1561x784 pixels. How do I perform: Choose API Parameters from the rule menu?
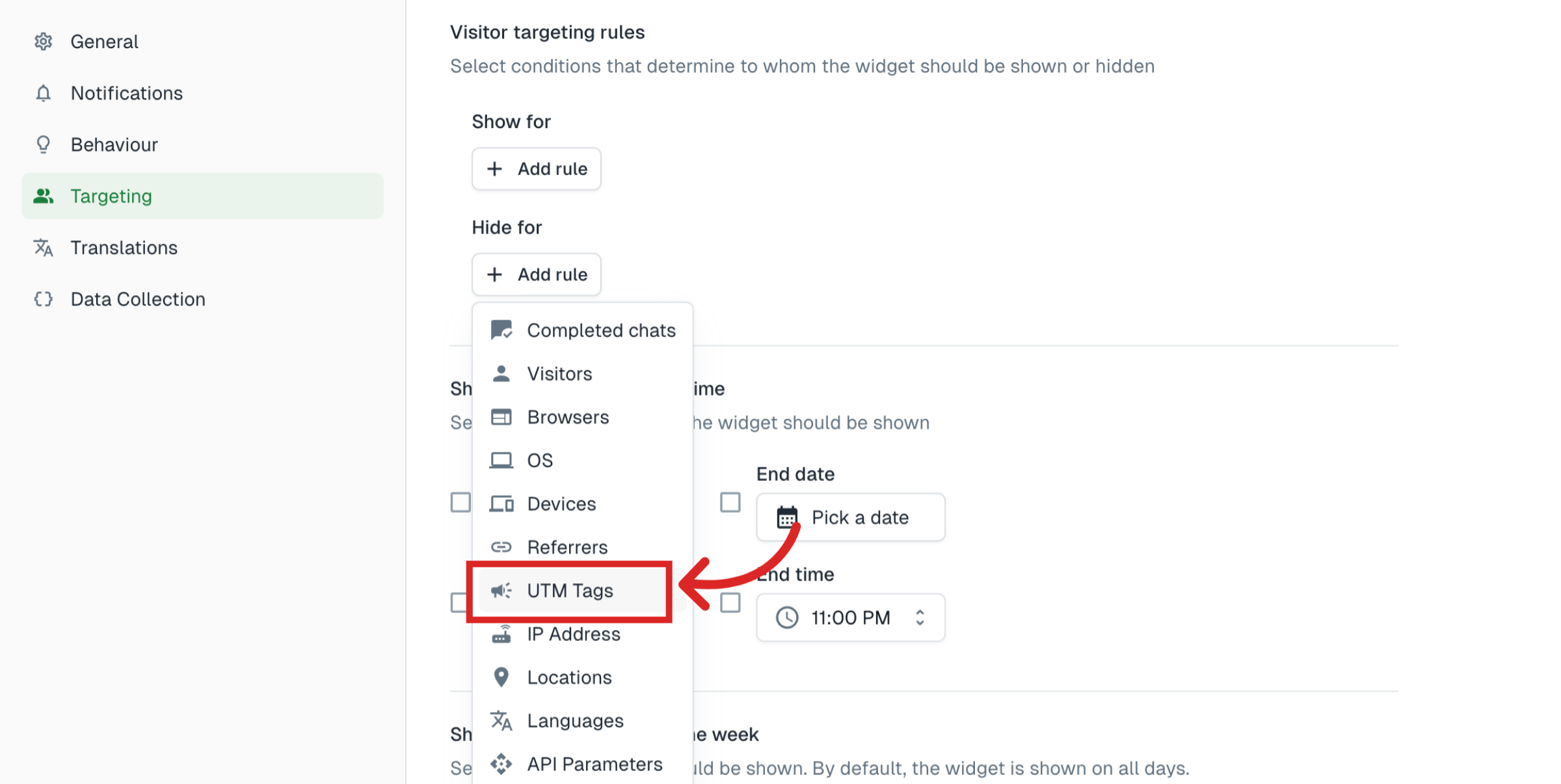(x=594, y=764)
